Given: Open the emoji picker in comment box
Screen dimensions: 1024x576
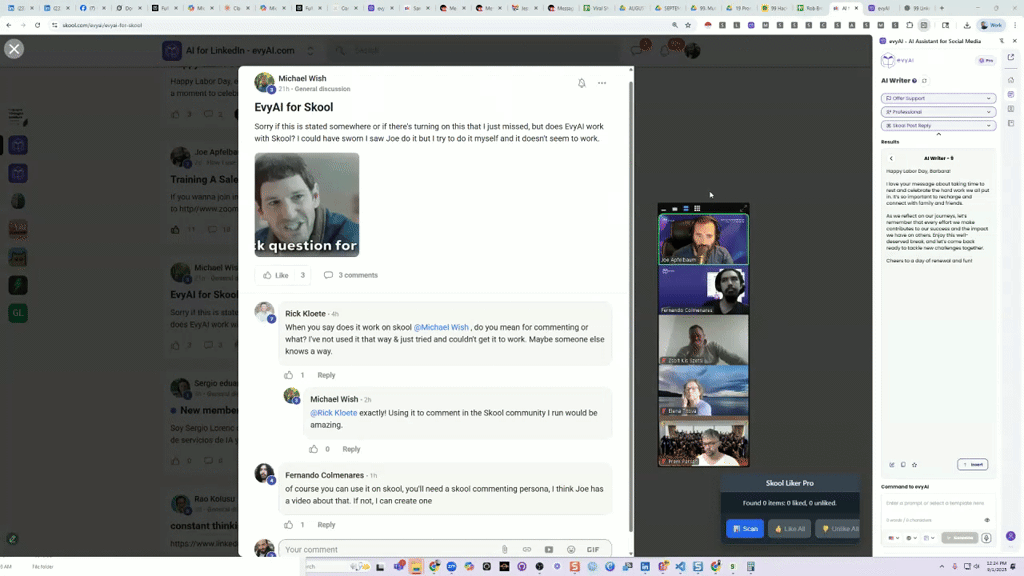Looking at the screenshot, I should (571, 549).
